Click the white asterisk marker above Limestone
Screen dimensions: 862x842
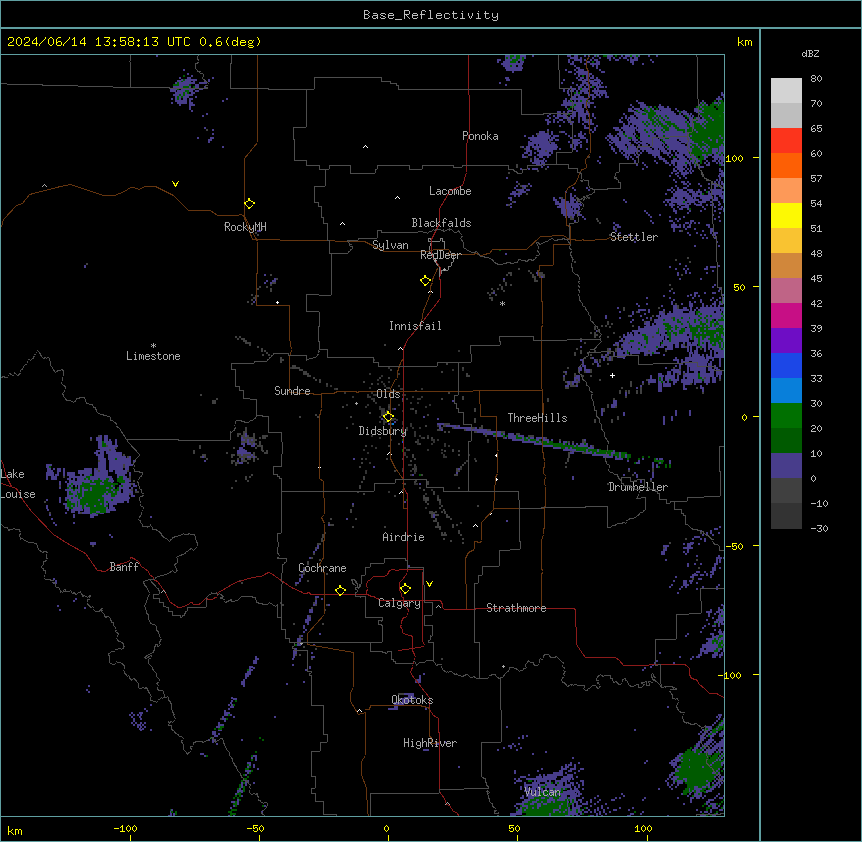[153, 346]
